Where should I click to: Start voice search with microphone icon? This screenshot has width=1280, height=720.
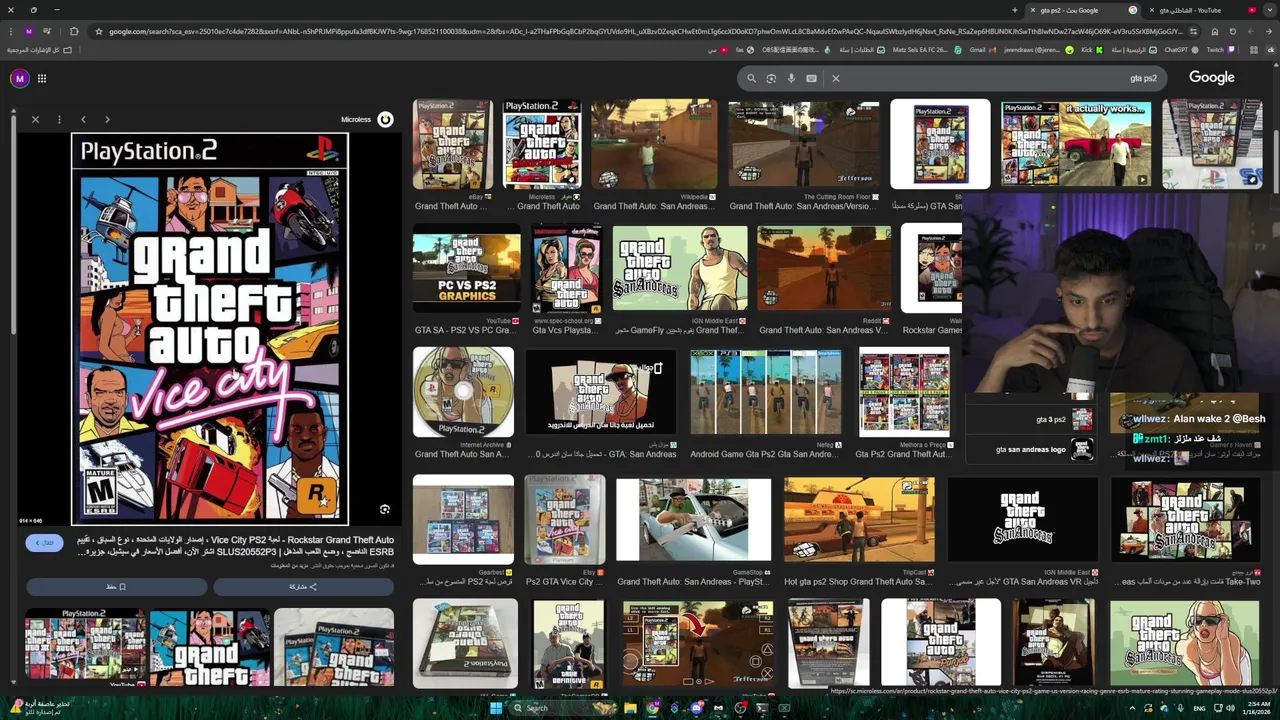click(x=791, y=78)
